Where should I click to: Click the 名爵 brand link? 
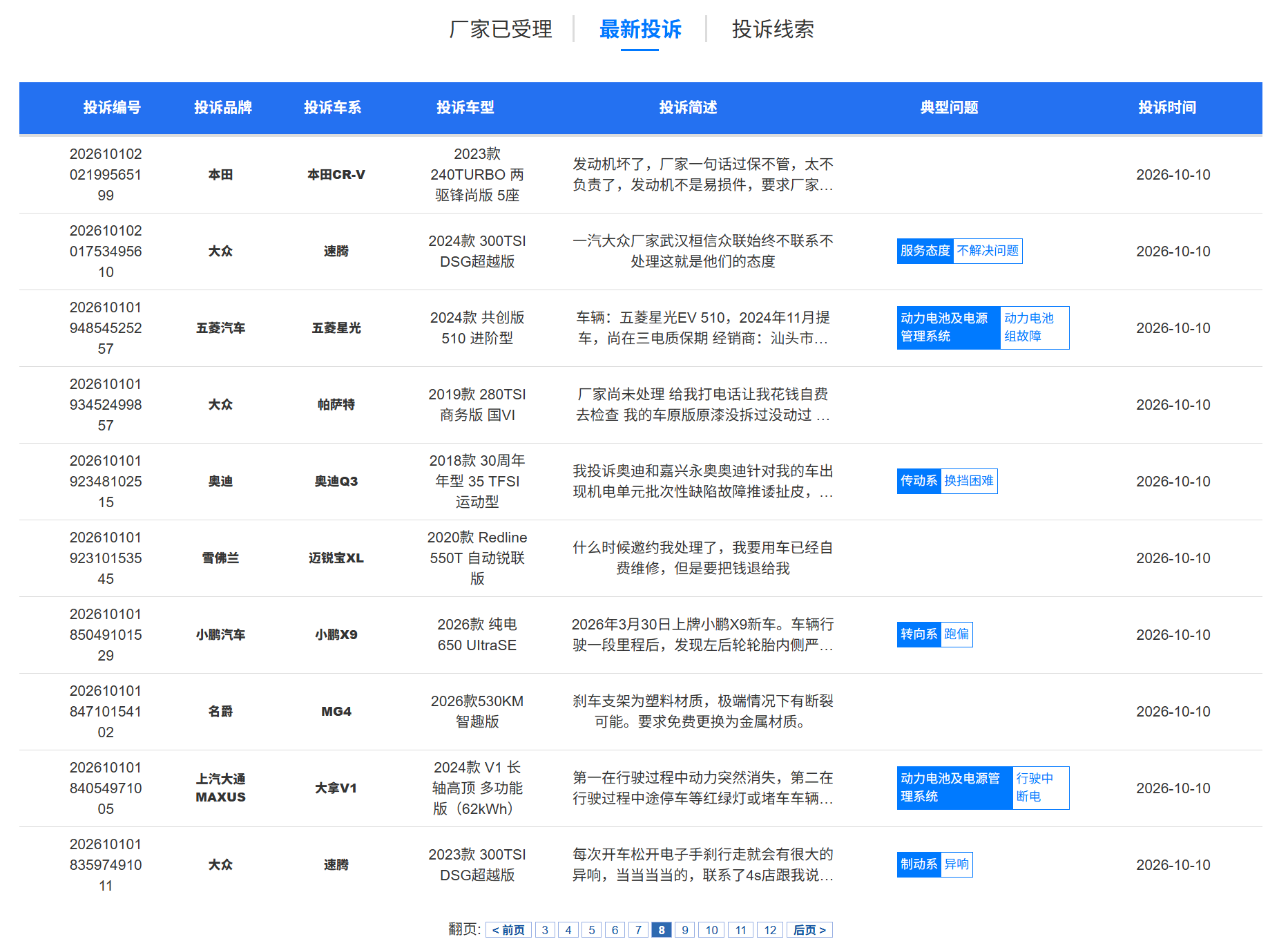221,712
